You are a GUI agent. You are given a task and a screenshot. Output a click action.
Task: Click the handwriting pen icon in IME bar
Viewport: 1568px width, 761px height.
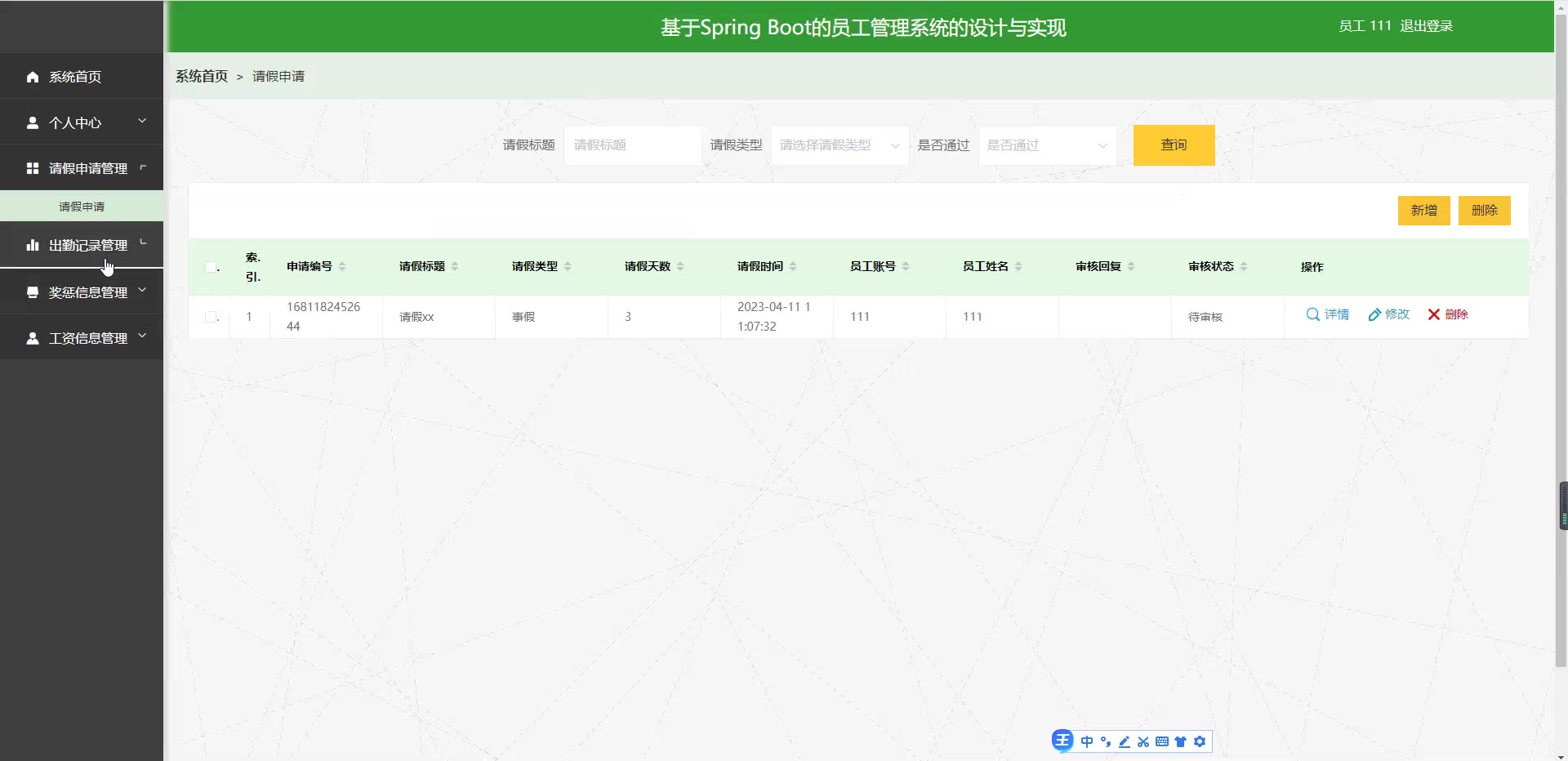(1125, 741)
